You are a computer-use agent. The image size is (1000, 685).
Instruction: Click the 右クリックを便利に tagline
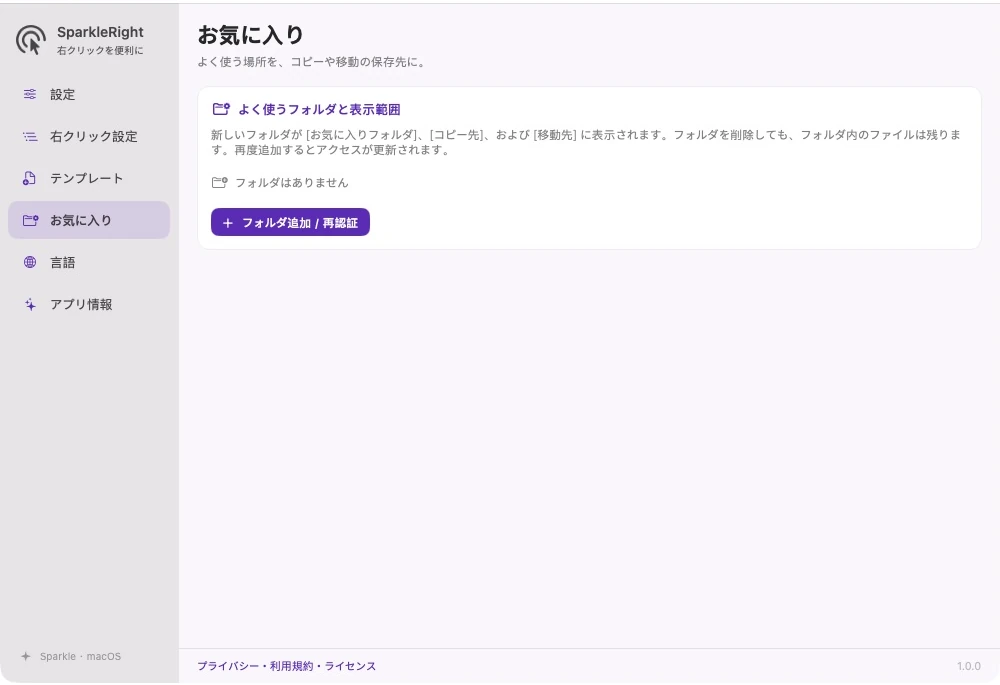click(x=100, y=50)
